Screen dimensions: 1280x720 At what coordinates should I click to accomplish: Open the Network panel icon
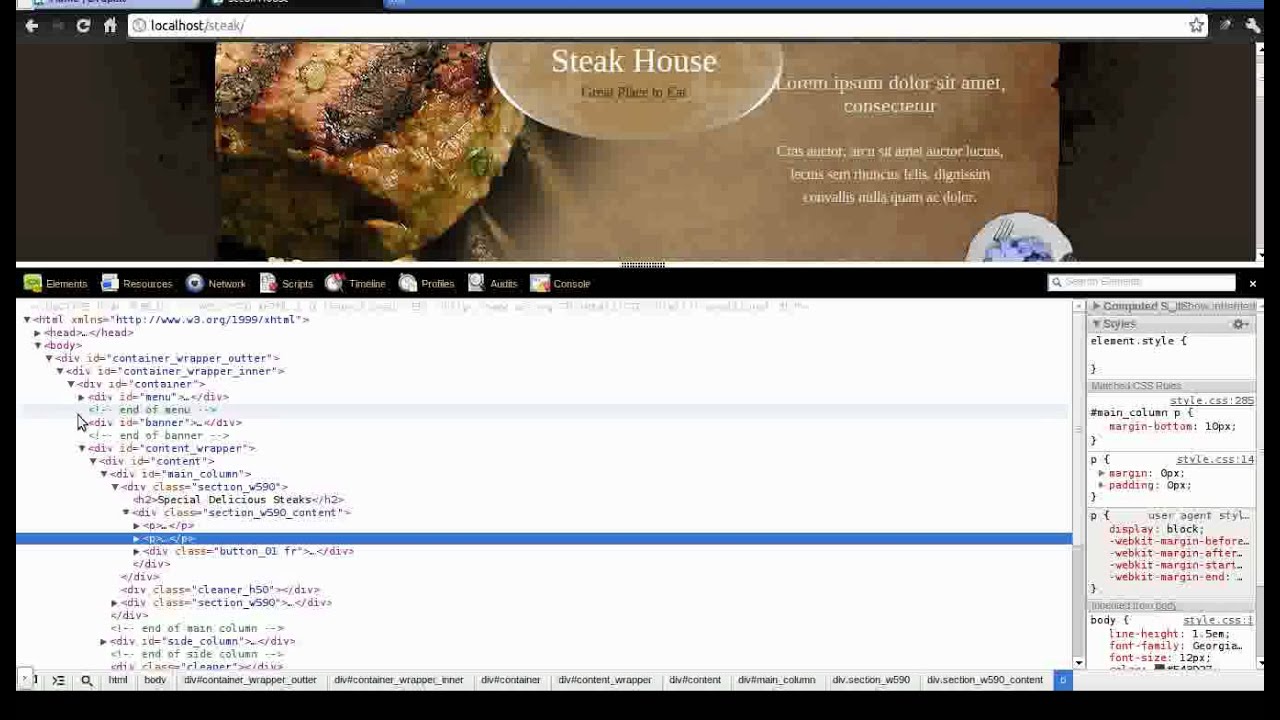pos(195,283)
